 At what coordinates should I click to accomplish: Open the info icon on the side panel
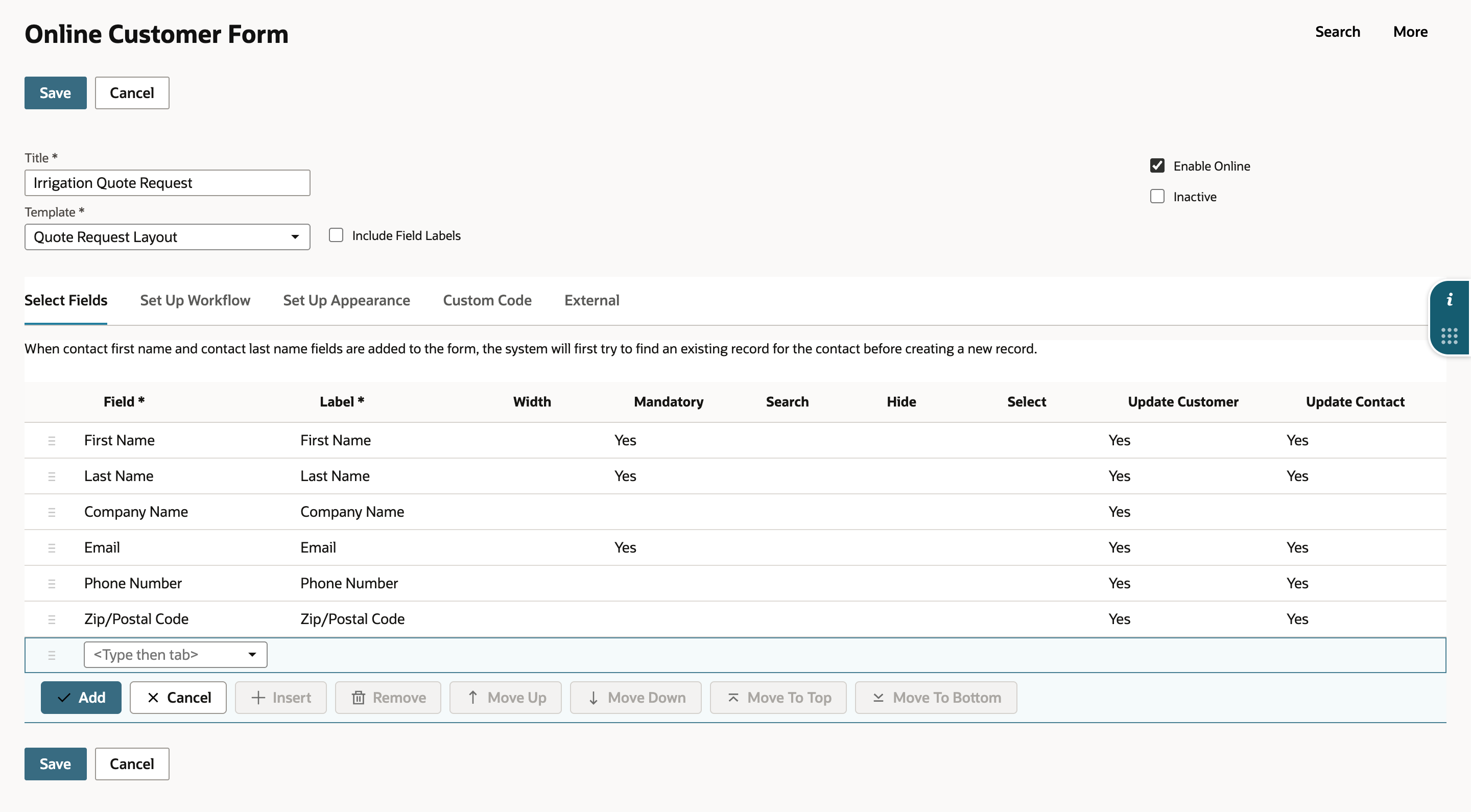(x=1450, y=299)
